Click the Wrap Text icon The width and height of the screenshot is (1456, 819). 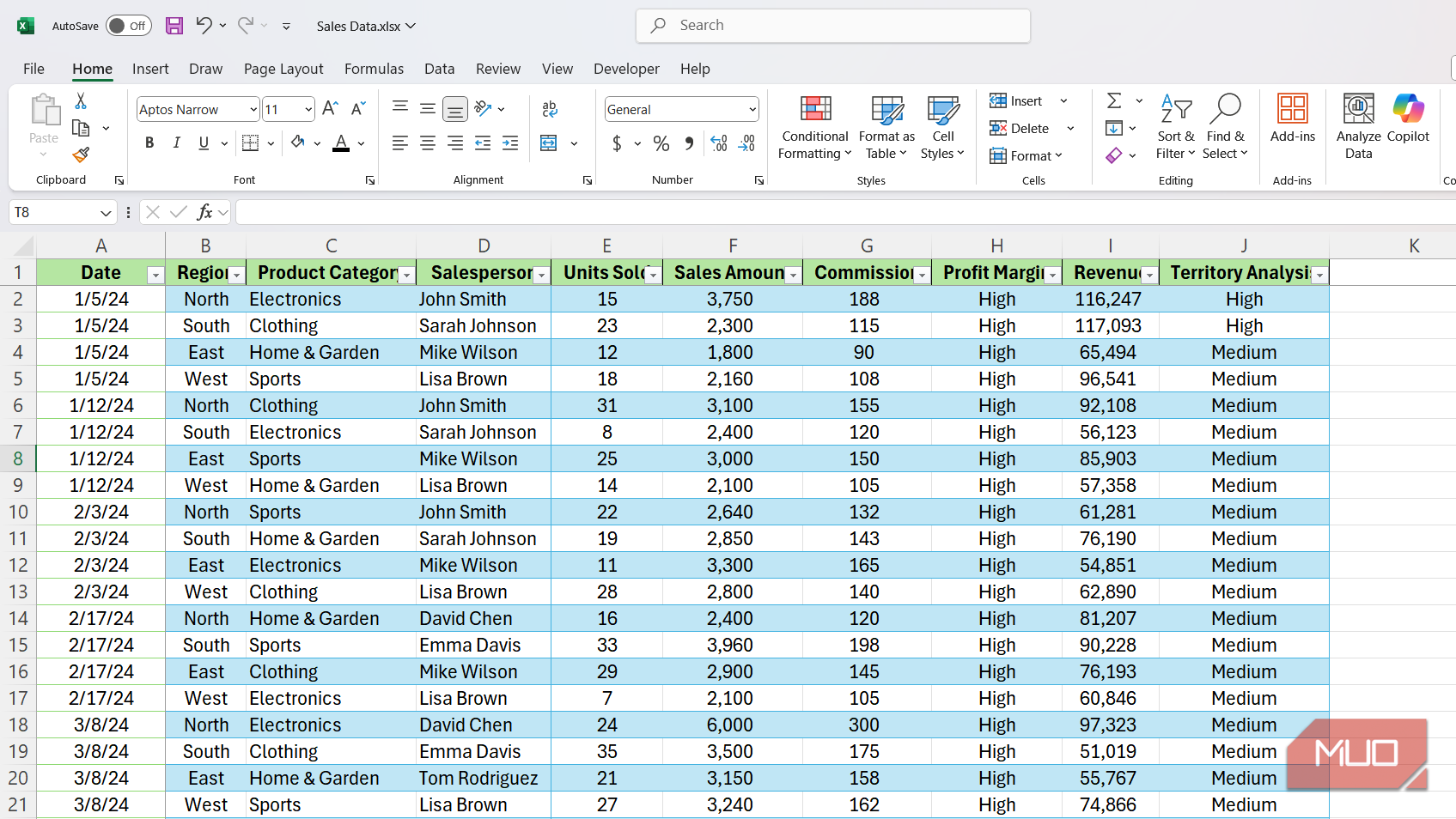click(550, 109)
